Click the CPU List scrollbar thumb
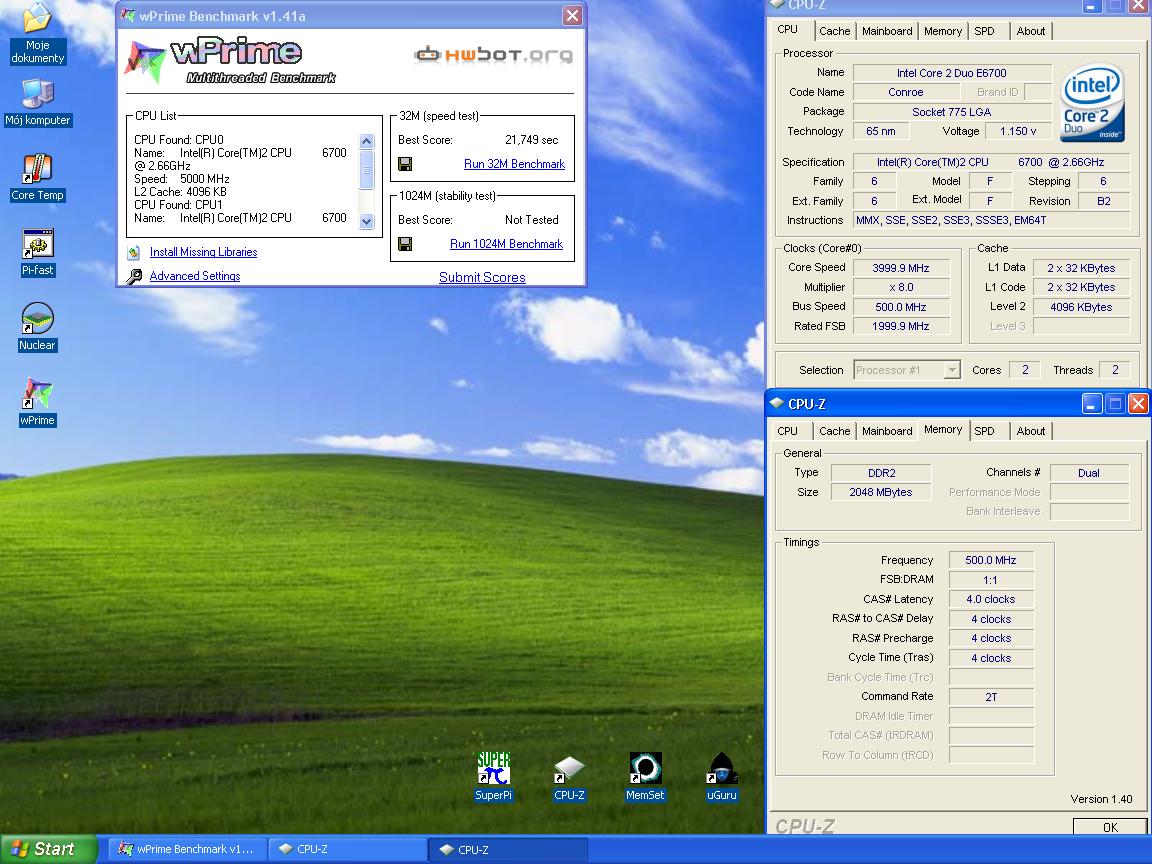 coord(367,170)
